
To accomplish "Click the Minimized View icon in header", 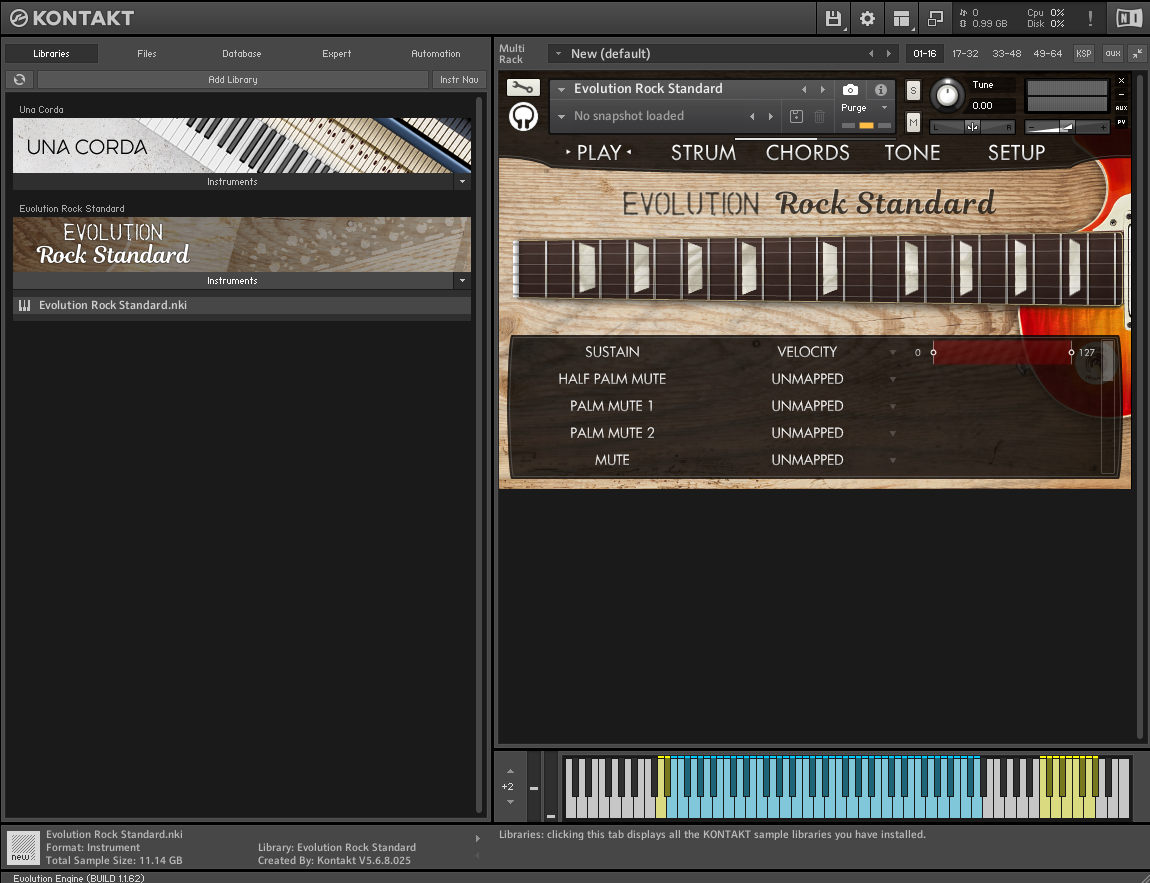I will click(935, 18).
